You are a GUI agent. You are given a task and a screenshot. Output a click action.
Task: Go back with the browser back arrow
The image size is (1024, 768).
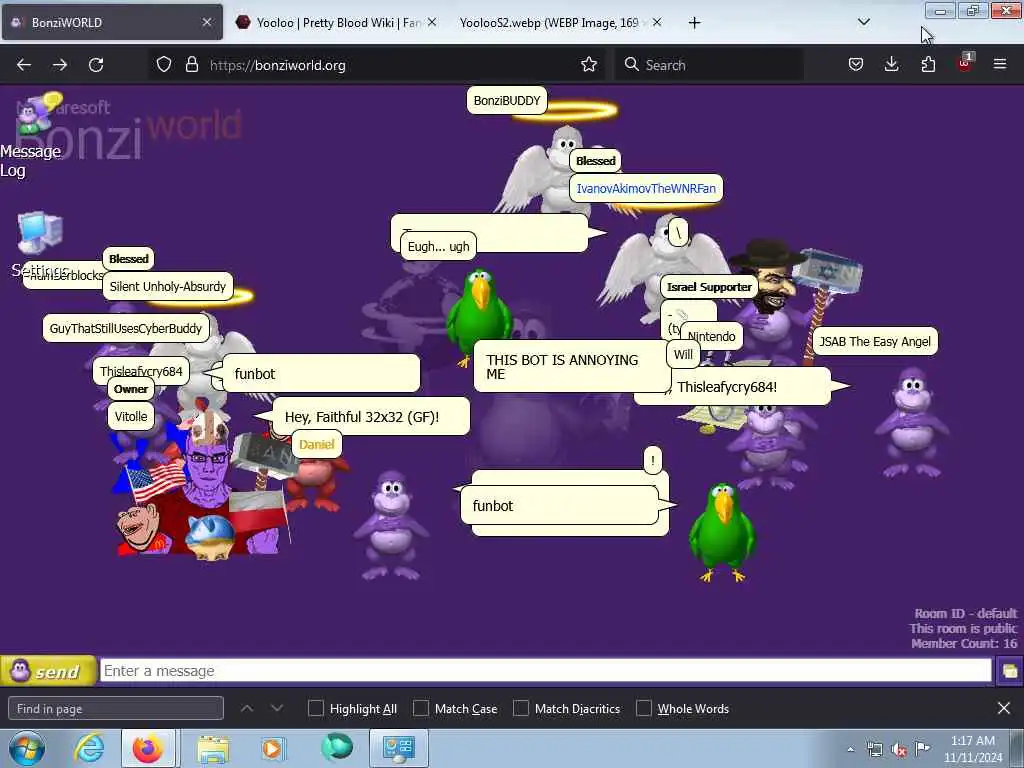24,65
